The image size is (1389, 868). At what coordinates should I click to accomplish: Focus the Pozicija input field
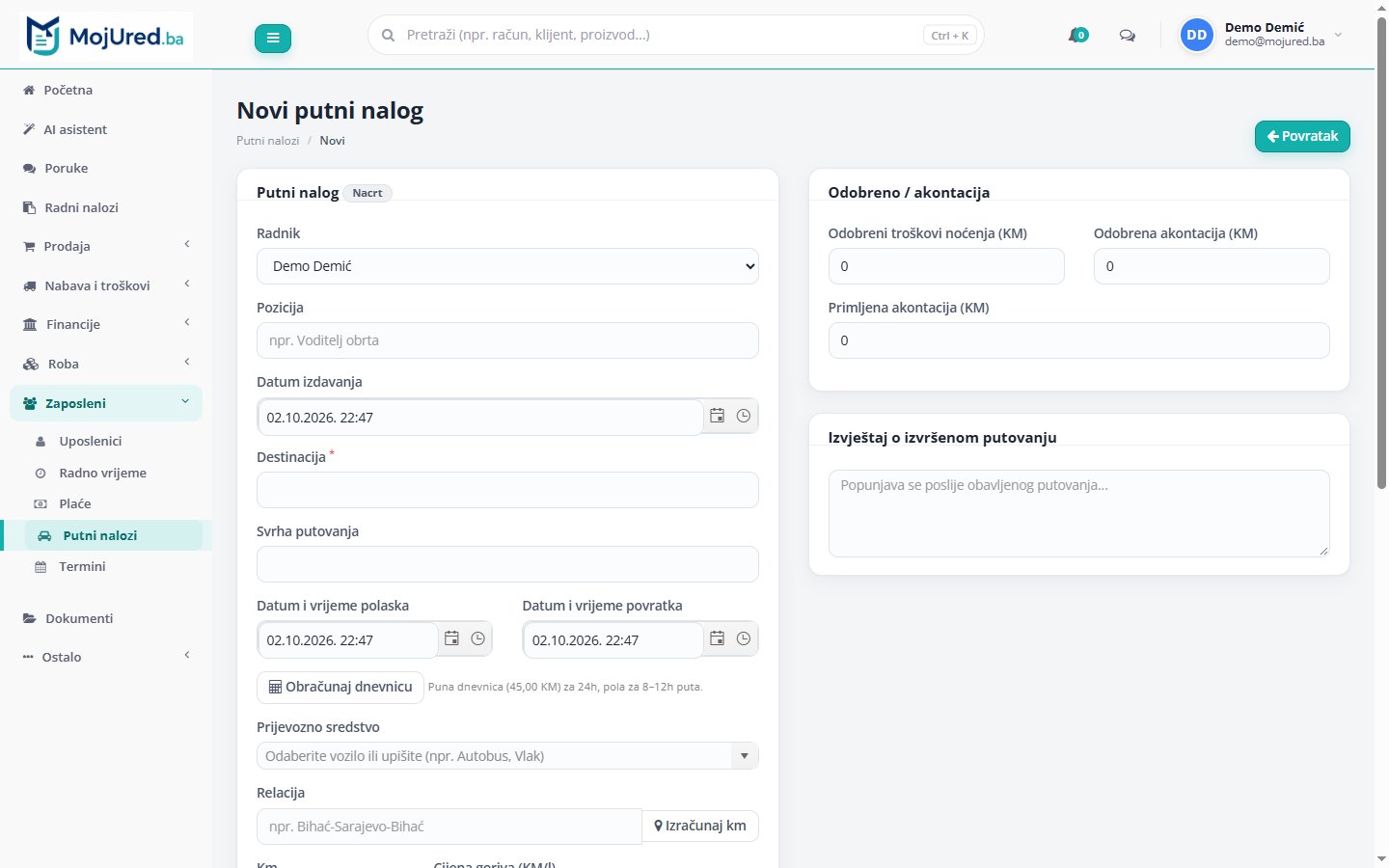point(507,340)
